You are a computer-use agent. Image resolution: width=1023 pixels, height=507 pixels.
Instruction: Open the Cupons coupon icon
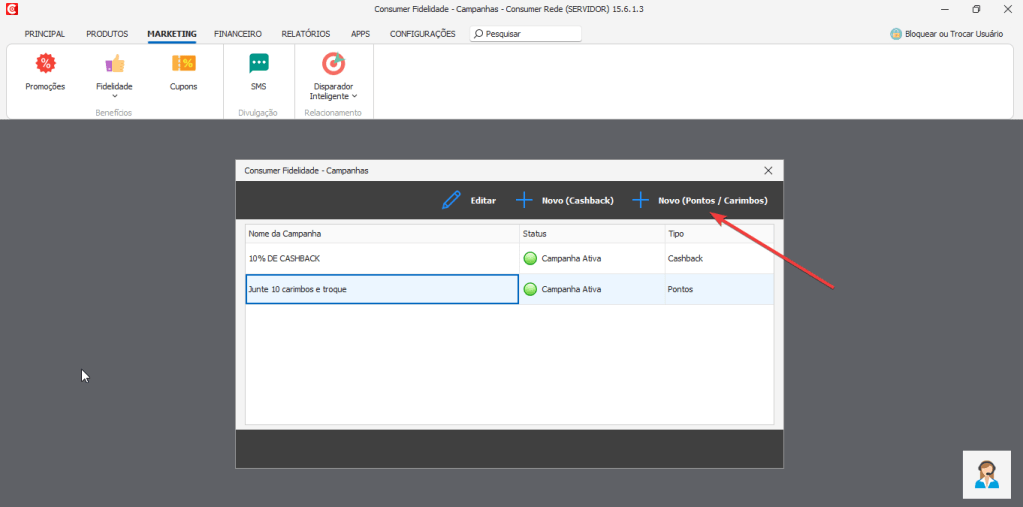coord(183,63)
